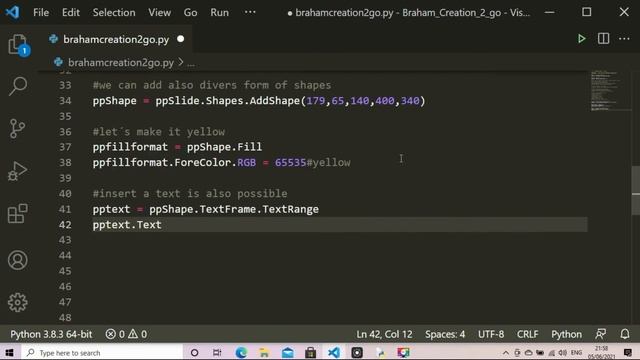Click line number 38 in the gutter

65,162
